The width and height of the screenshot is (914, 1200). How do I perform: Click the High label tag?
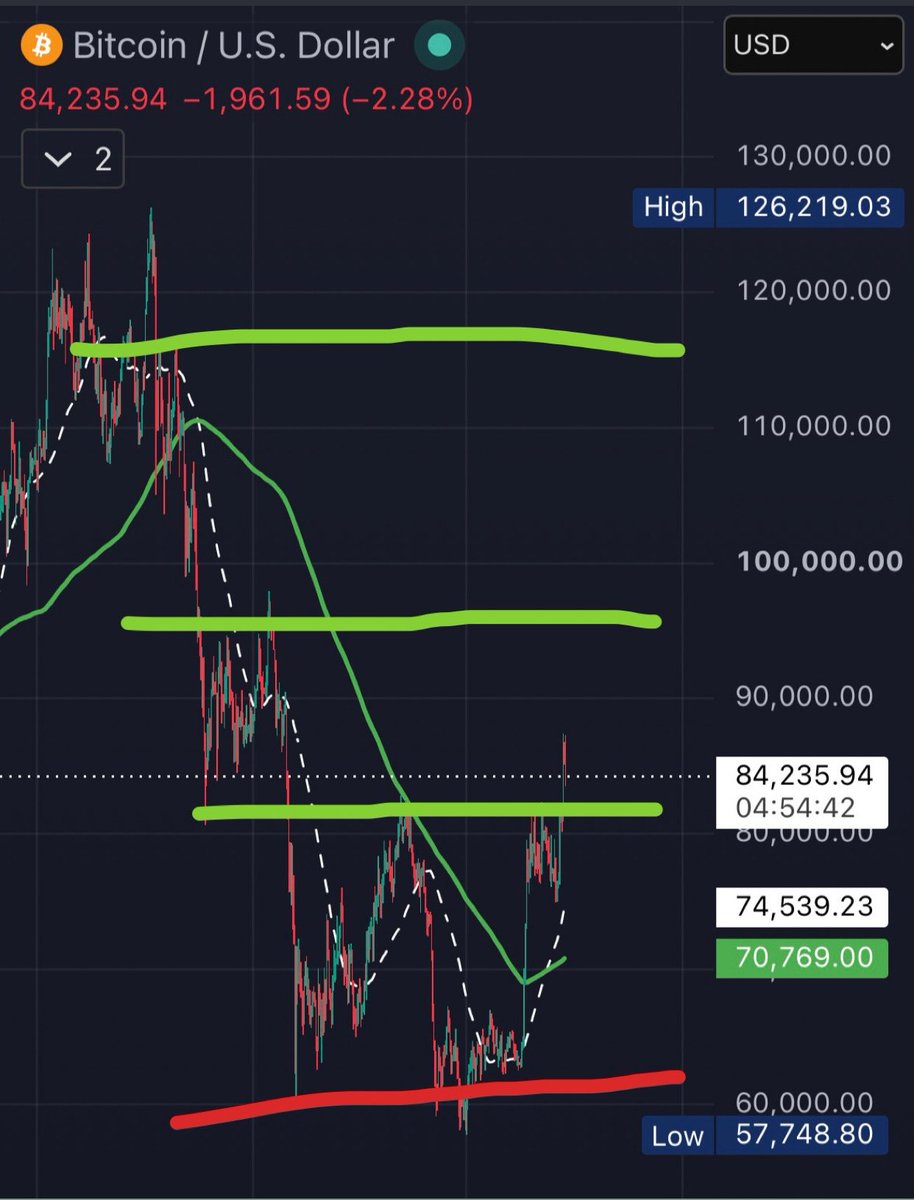[x=673, y=207]
